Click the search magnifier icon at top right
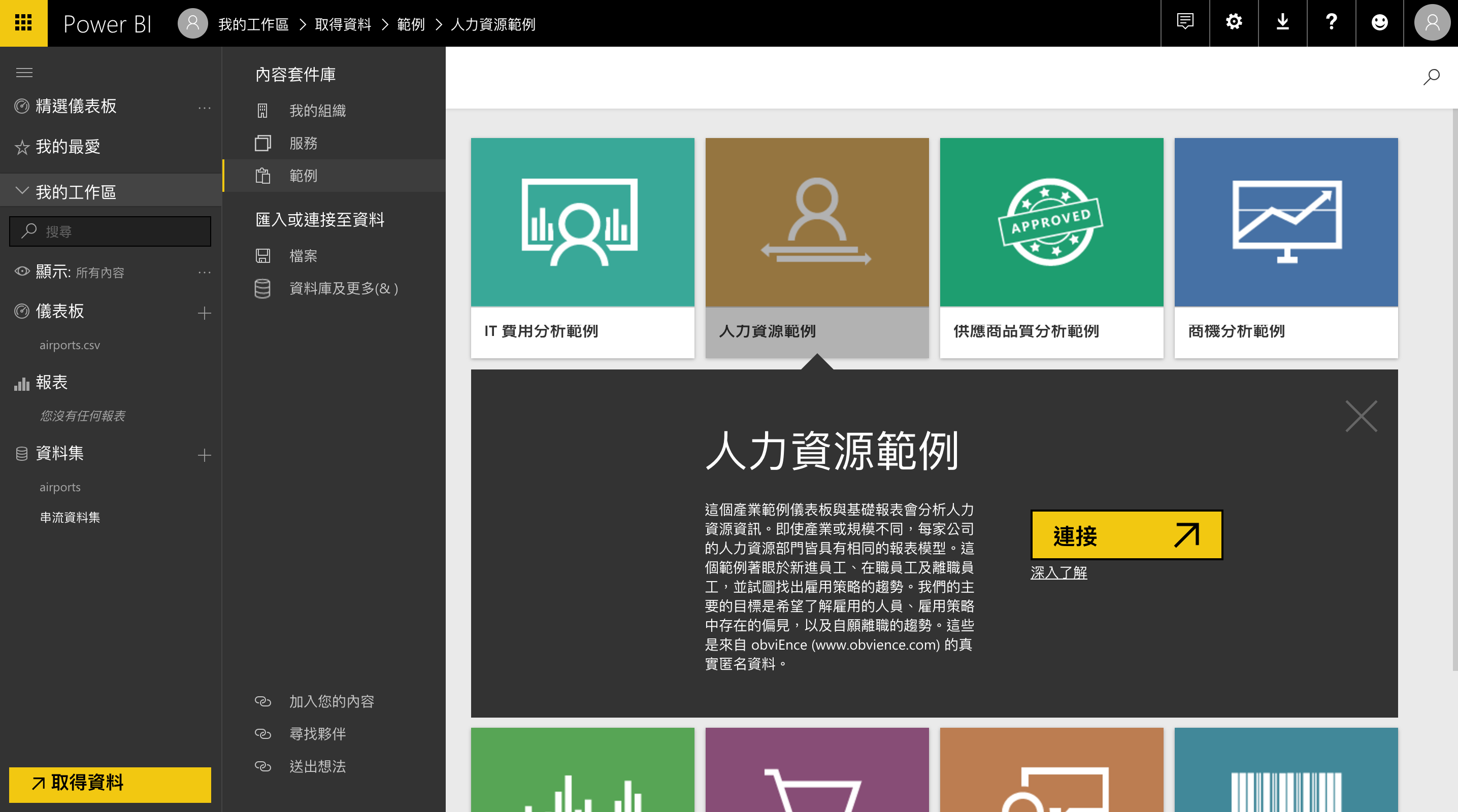 [x=1431, y=77]
